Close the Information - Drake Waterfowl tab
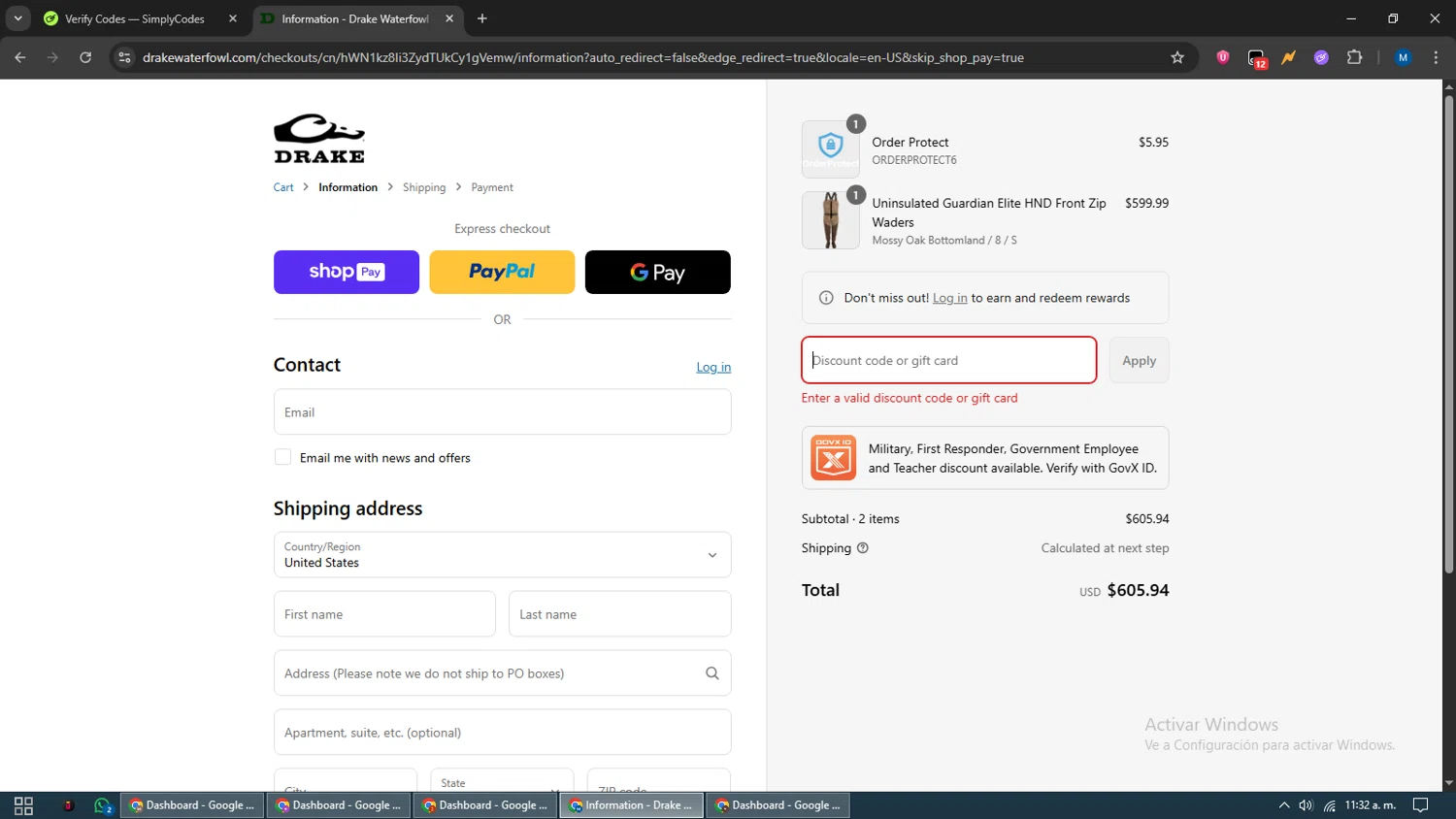Image resolution: width=1456 pixels, height=819 pixels. [x=449, y=18]
